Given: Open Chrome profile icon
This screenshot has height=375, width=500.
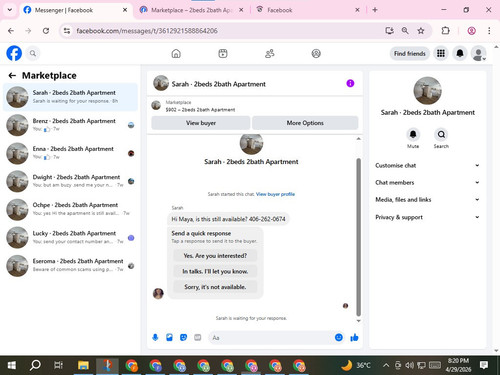Looking at the screenshot, I should click(x=471, y=31).
